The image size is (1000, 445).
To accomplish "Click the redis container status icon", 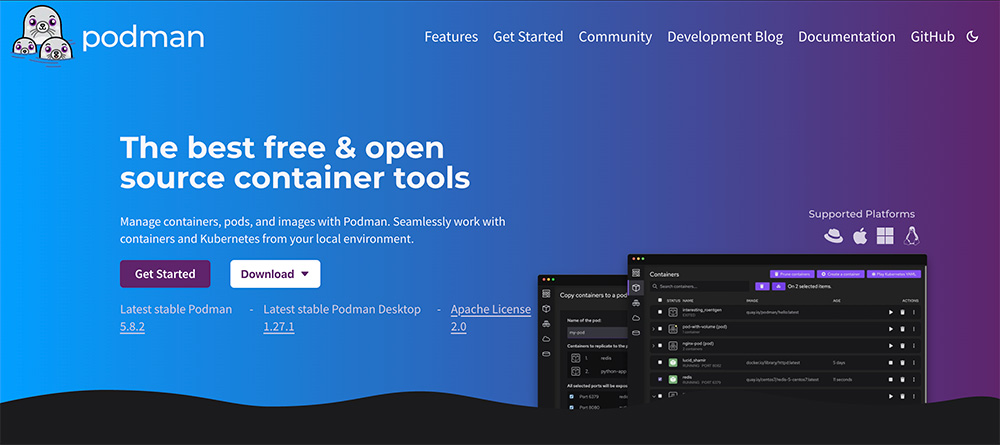I will point(673,379).
